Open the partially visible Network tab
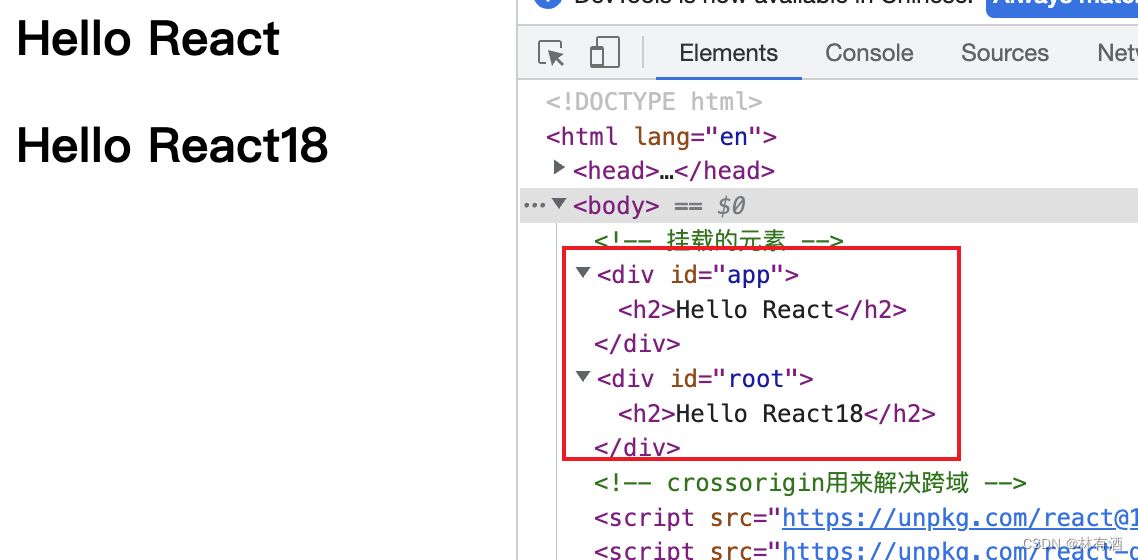 click(x=1117, y=53)
